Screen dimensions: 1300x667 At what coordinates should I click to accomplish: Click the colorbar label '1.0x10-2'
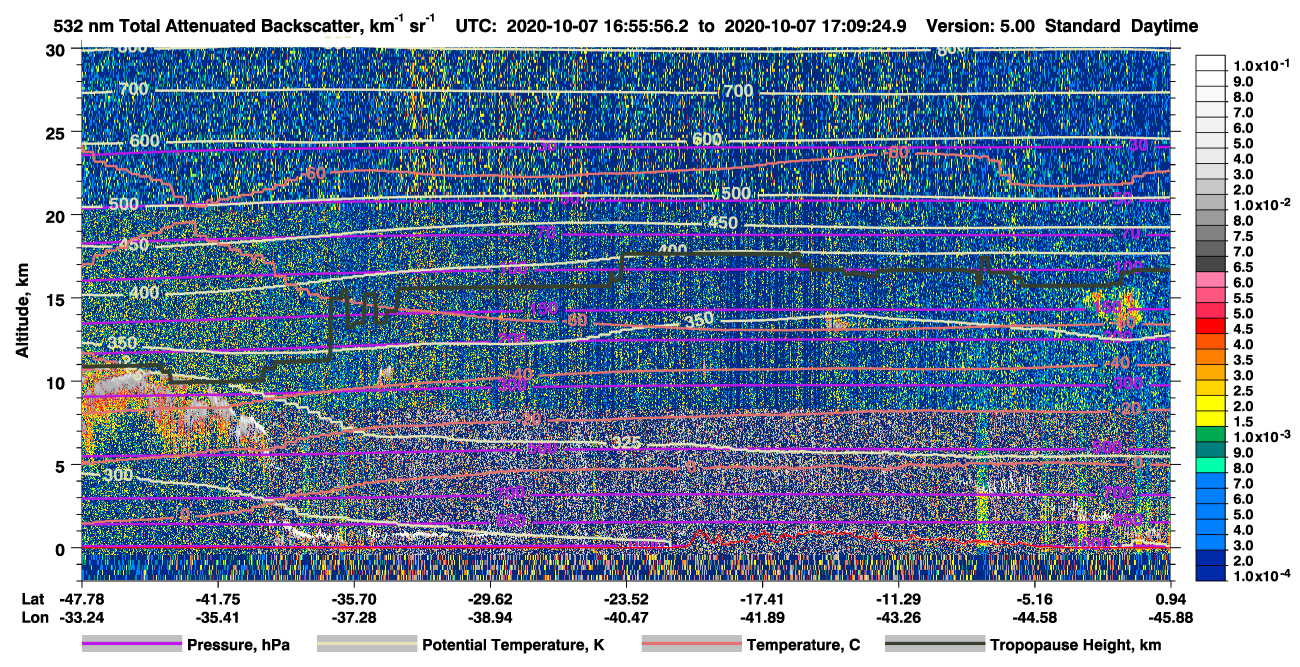tap(1261, 204)
